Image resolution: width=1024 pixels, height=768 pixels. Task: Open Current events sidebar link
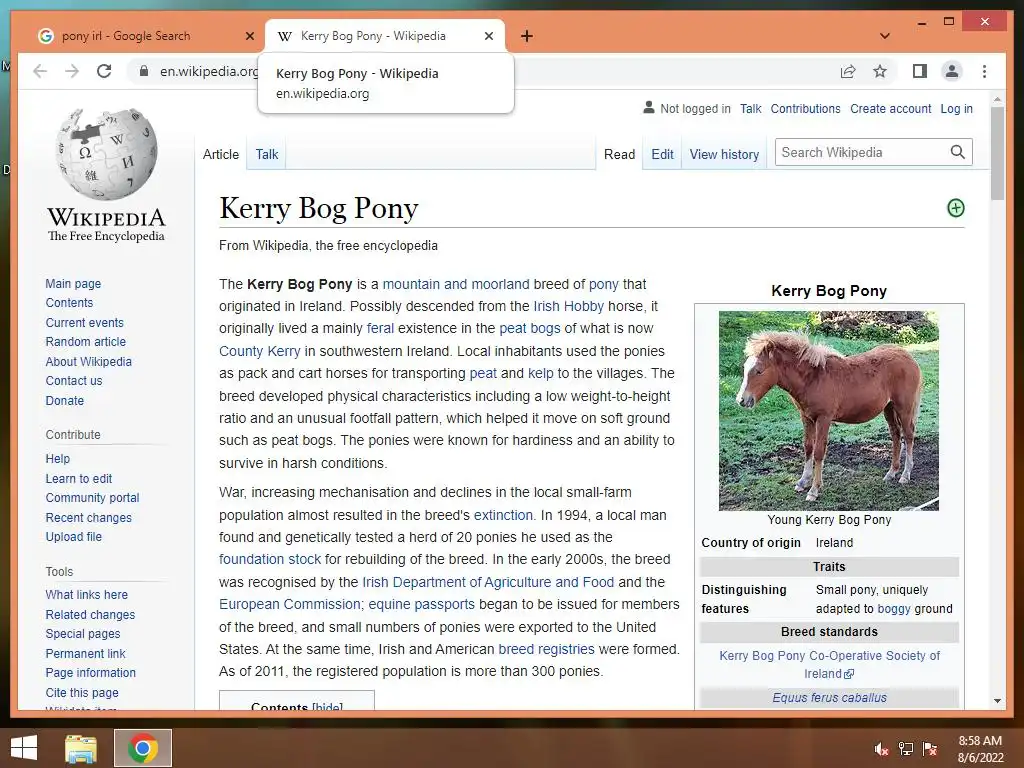click(x=84, y=323)
